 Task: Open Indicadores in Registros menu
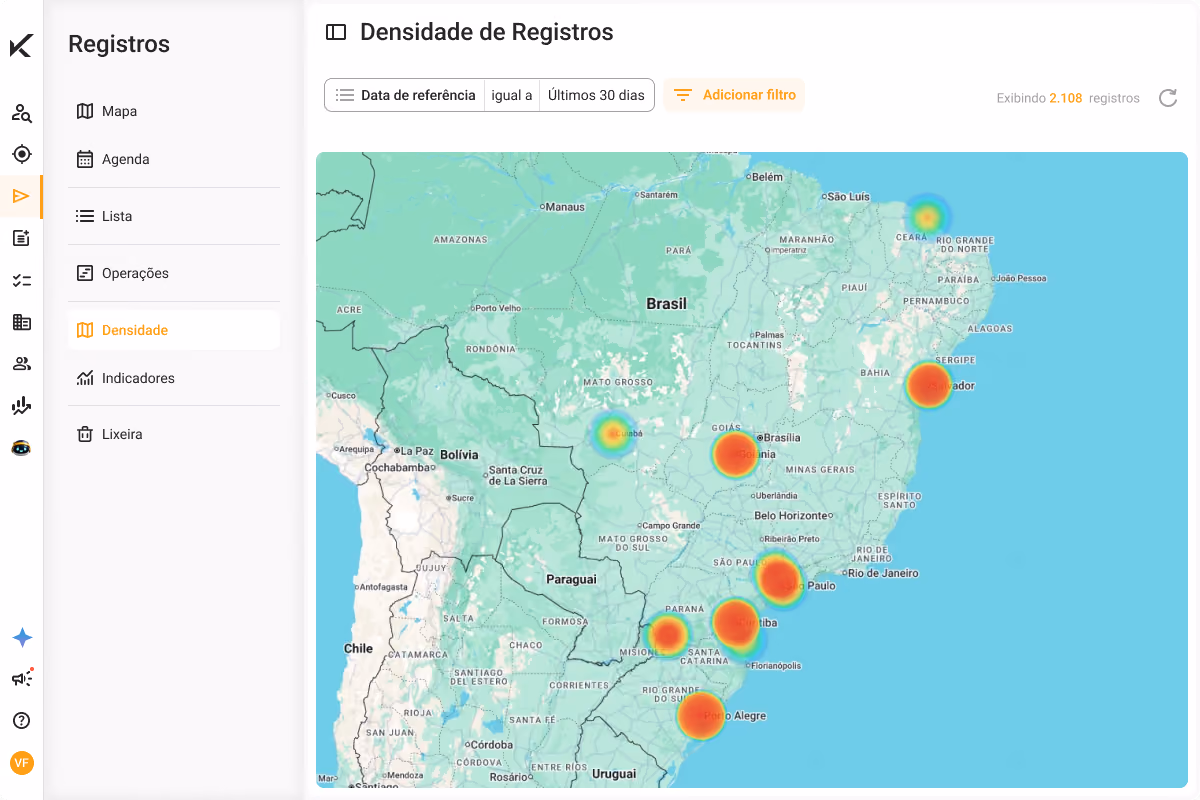tap(174, 378)
